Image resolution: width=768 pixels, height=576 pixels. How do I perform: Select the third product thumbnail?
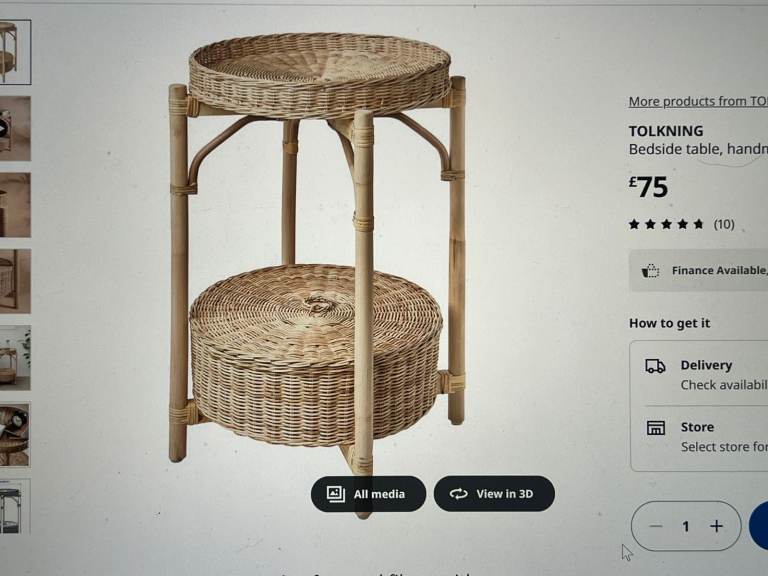14,205
